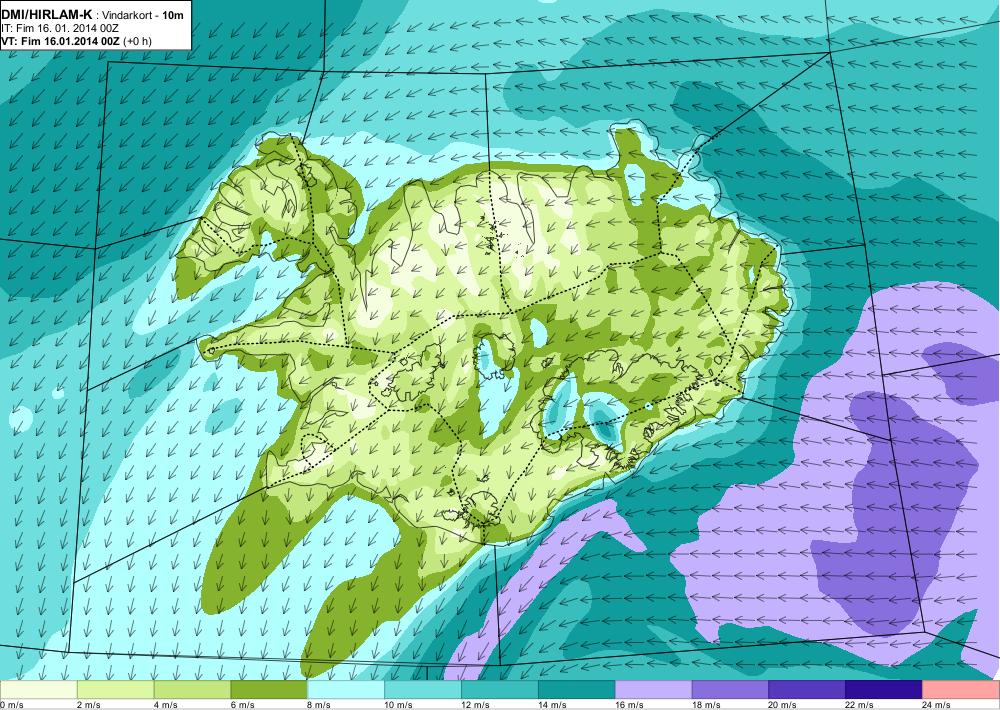Select the pale cyan 8–10 m/s legend swatch
Image resolution: width=1000 pixels, height=710 pixels.
[x=346, y=690]
